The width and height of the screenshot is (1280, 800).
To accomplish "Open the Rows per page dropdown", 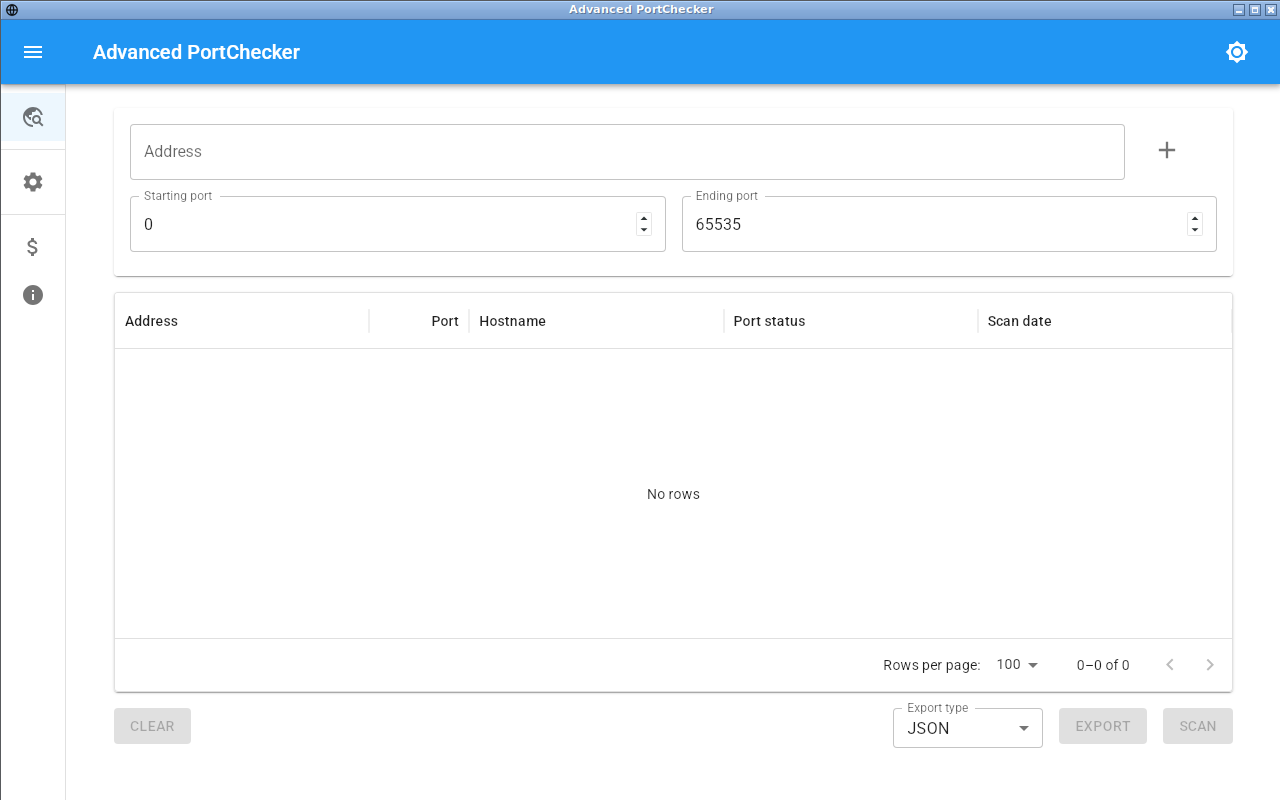I will tap(1018, 665).
